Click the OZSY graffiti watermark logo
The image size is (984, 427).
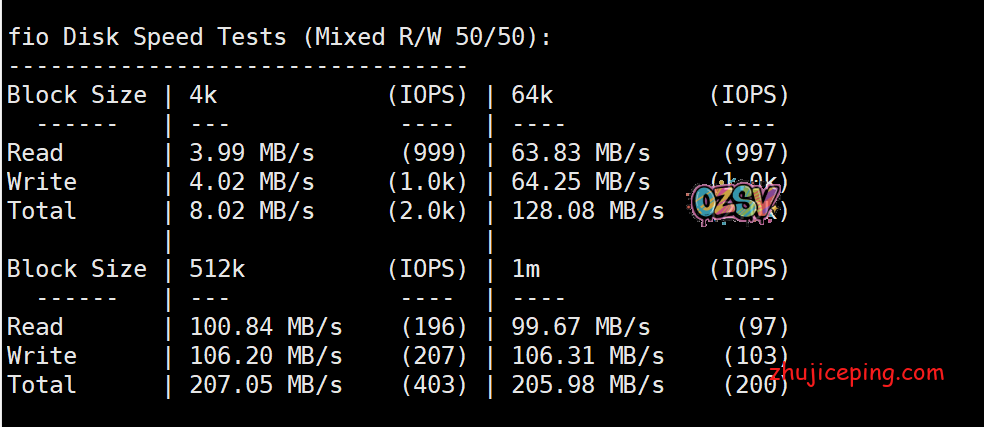click(735, 203)
